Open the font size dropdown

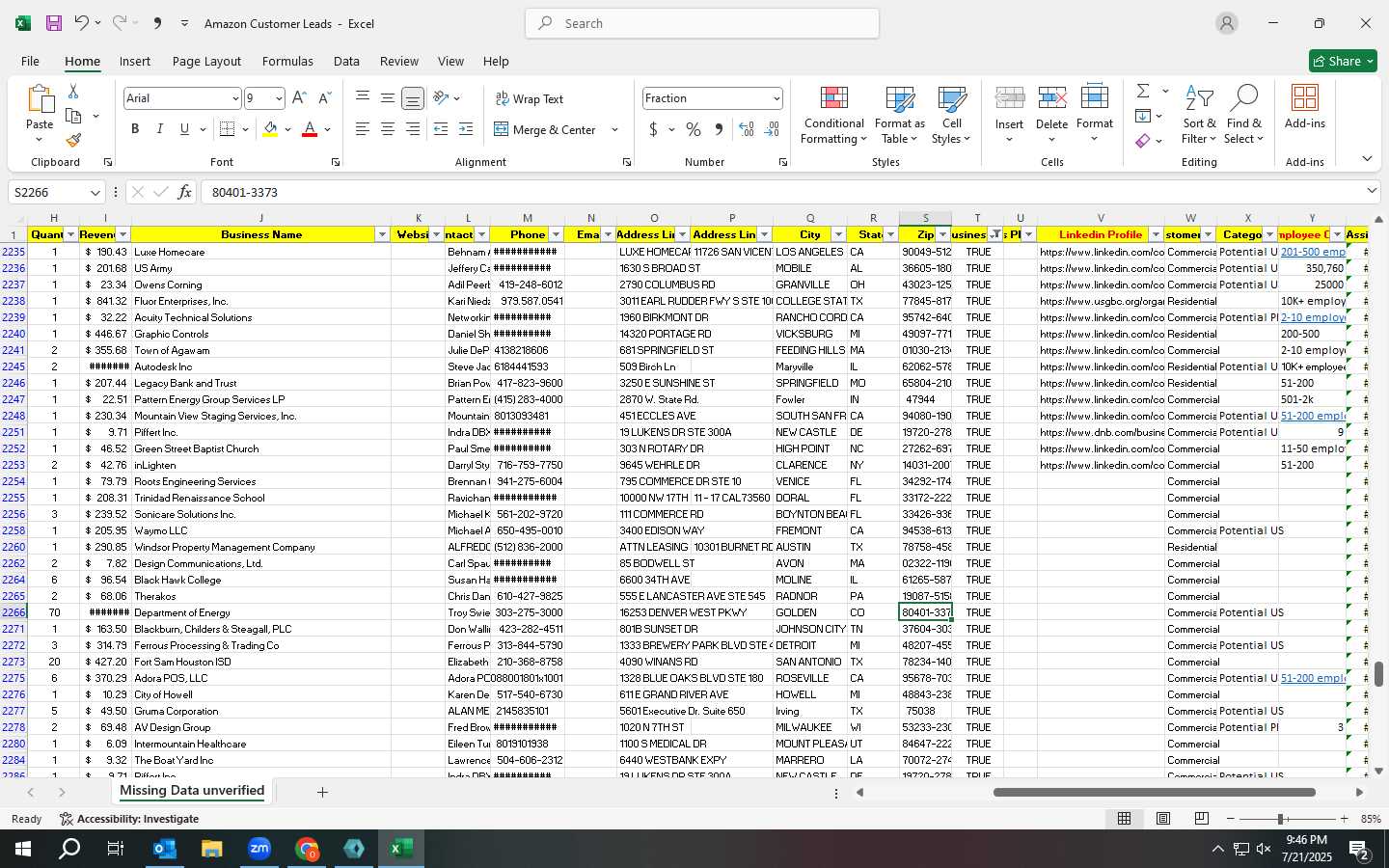click(279, 98)
